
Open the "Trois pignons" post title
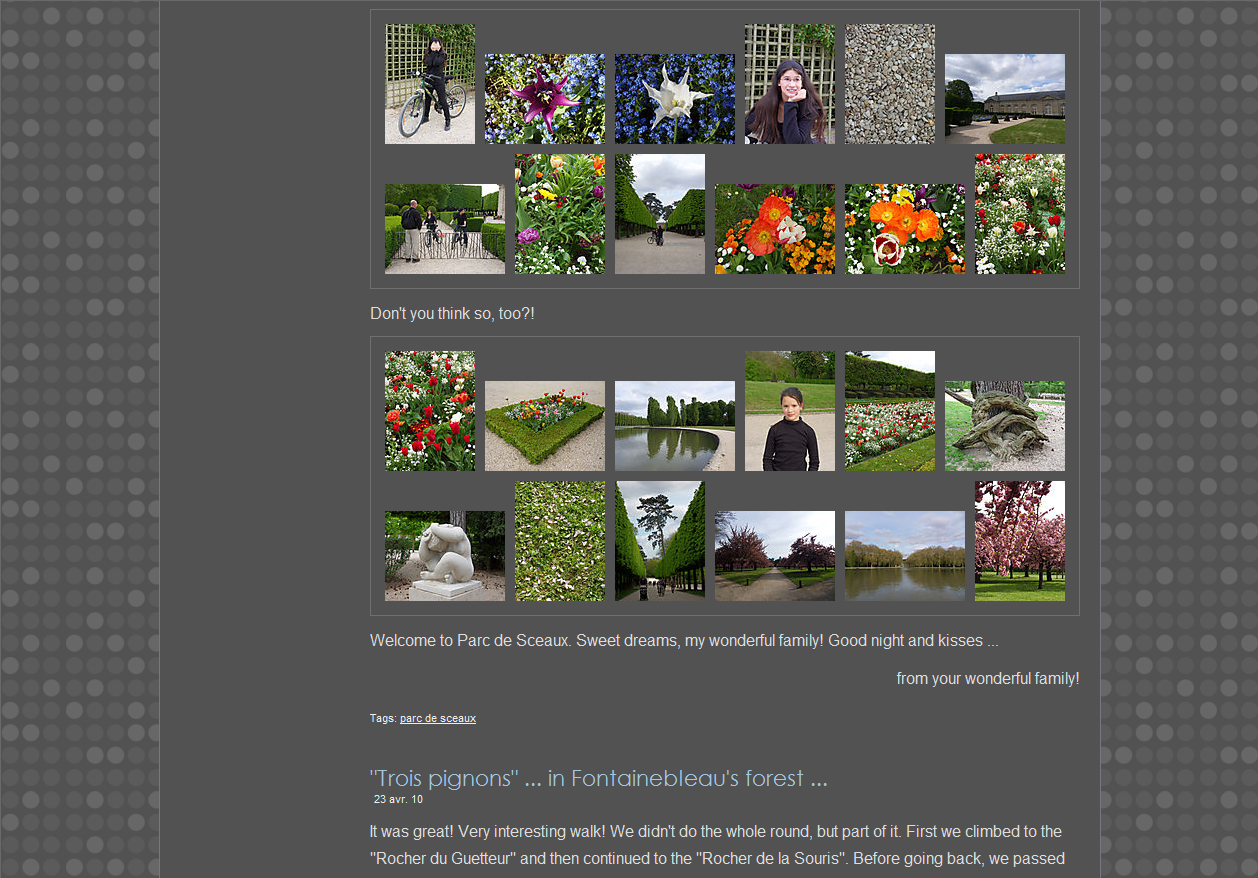(x=598, y=778)
